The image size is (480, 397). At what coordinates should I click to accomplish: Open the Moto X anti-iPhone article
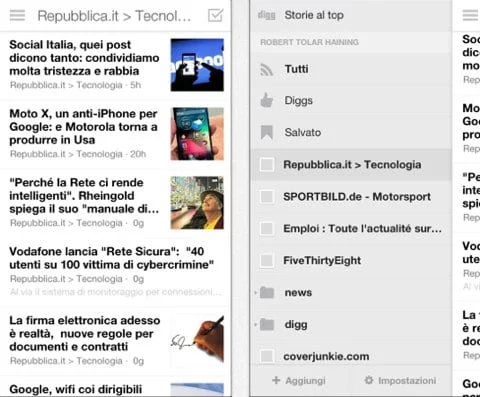tap(83, 127)
